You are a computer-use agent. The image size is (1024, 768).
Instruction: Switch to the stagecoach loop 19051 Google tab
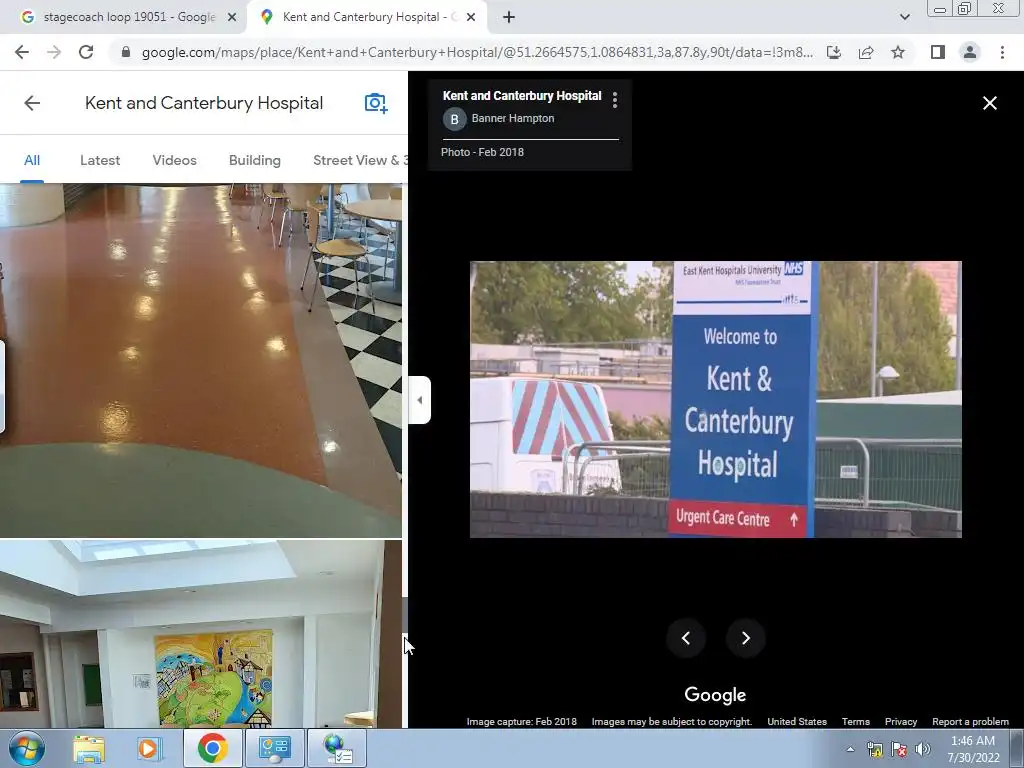point(129,17)
